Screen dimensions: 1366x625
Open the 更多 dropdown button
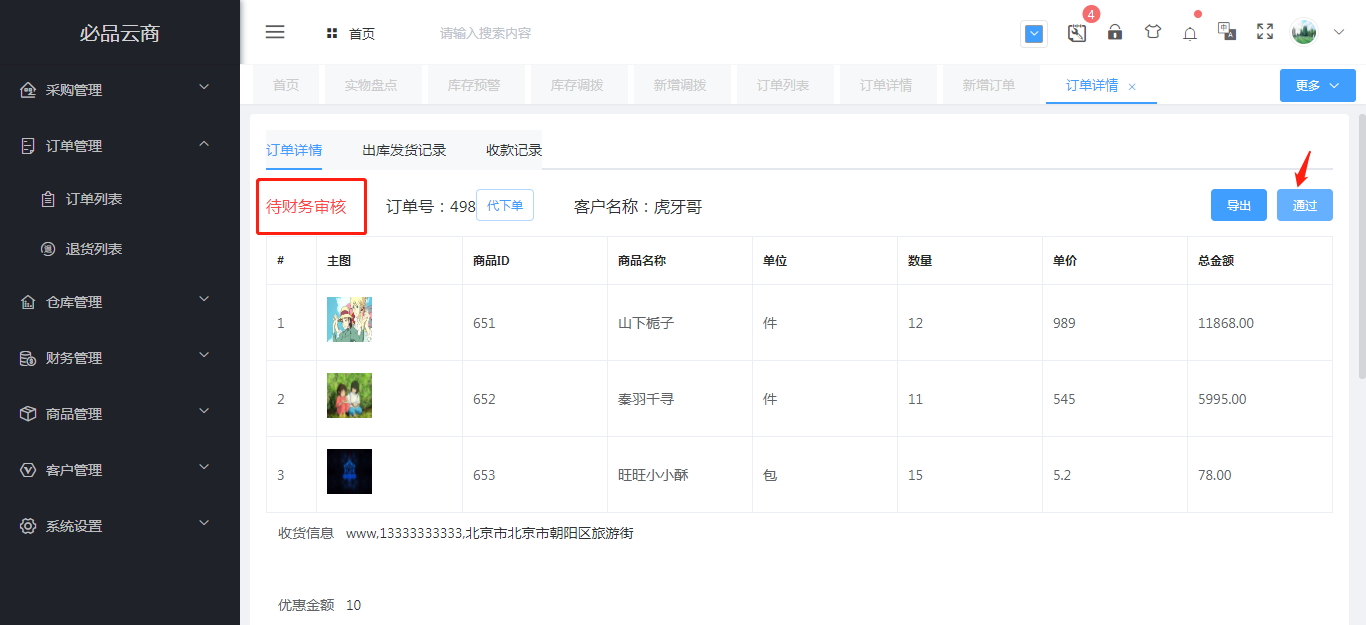point(1318,86)
